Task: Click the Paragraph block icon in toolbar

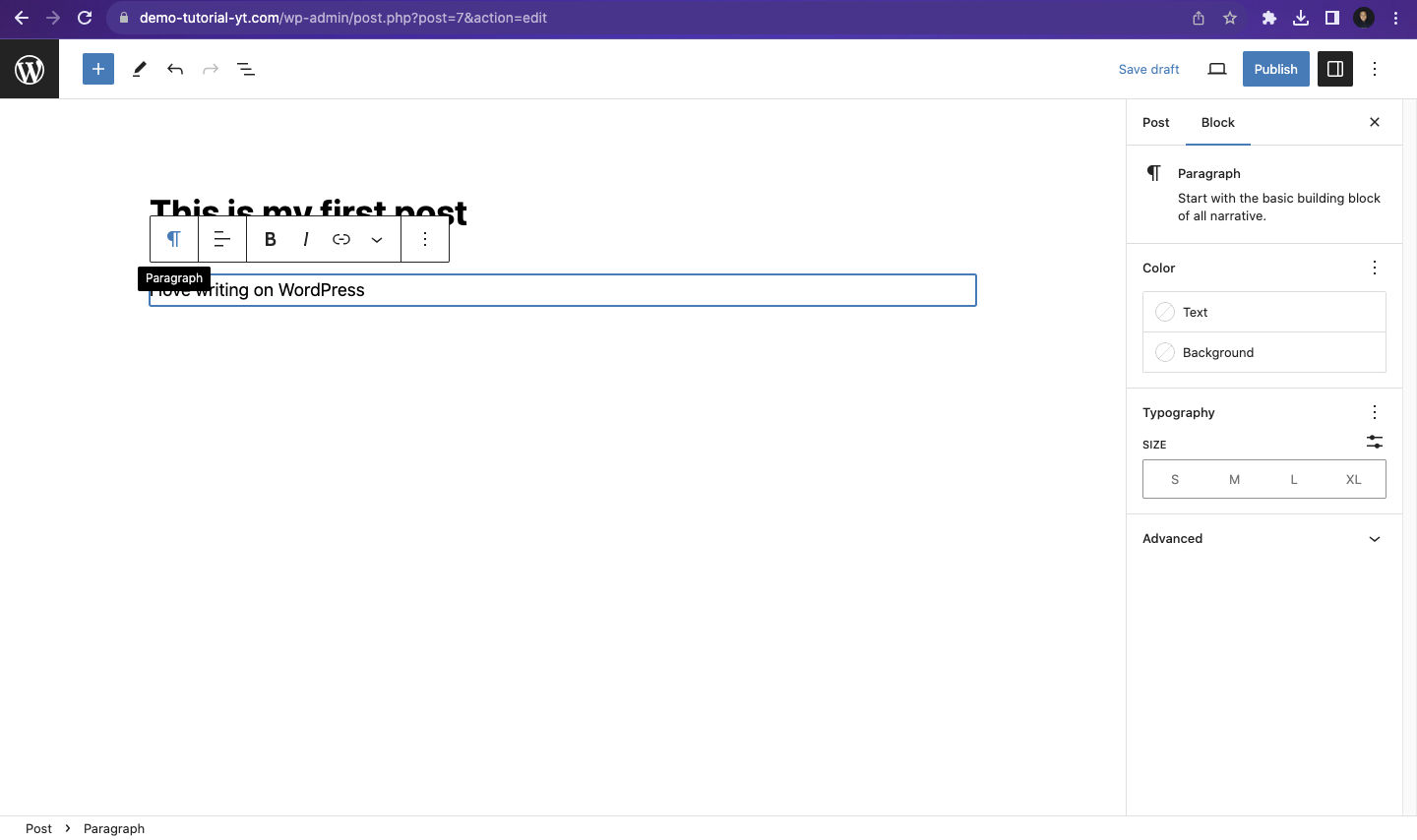Action: [x=173, y=239]
